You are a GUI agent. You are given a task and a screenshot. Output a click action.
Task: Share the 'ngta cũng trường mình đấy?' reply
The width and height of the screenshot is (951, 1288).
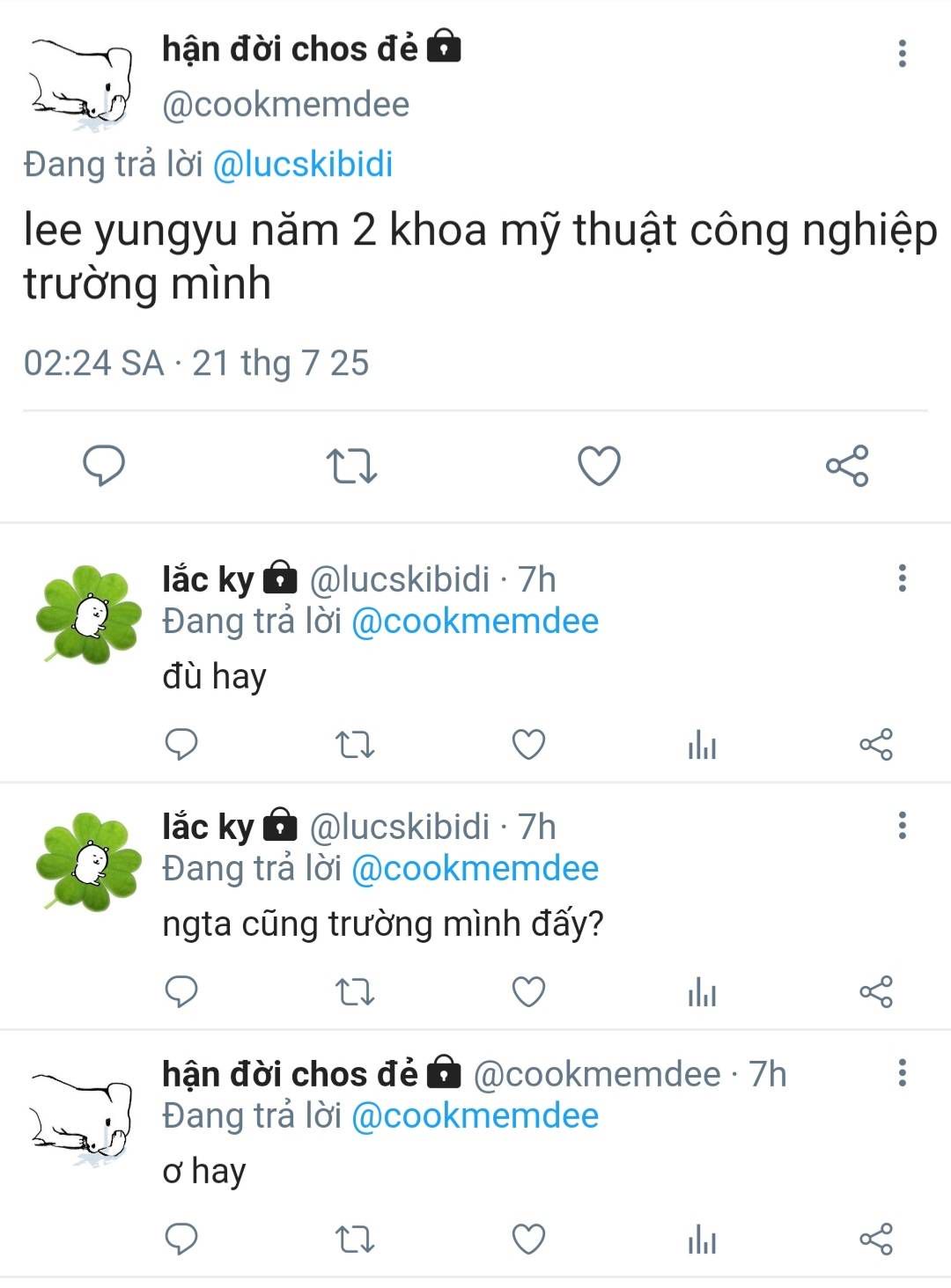click(x=875, y=992)
